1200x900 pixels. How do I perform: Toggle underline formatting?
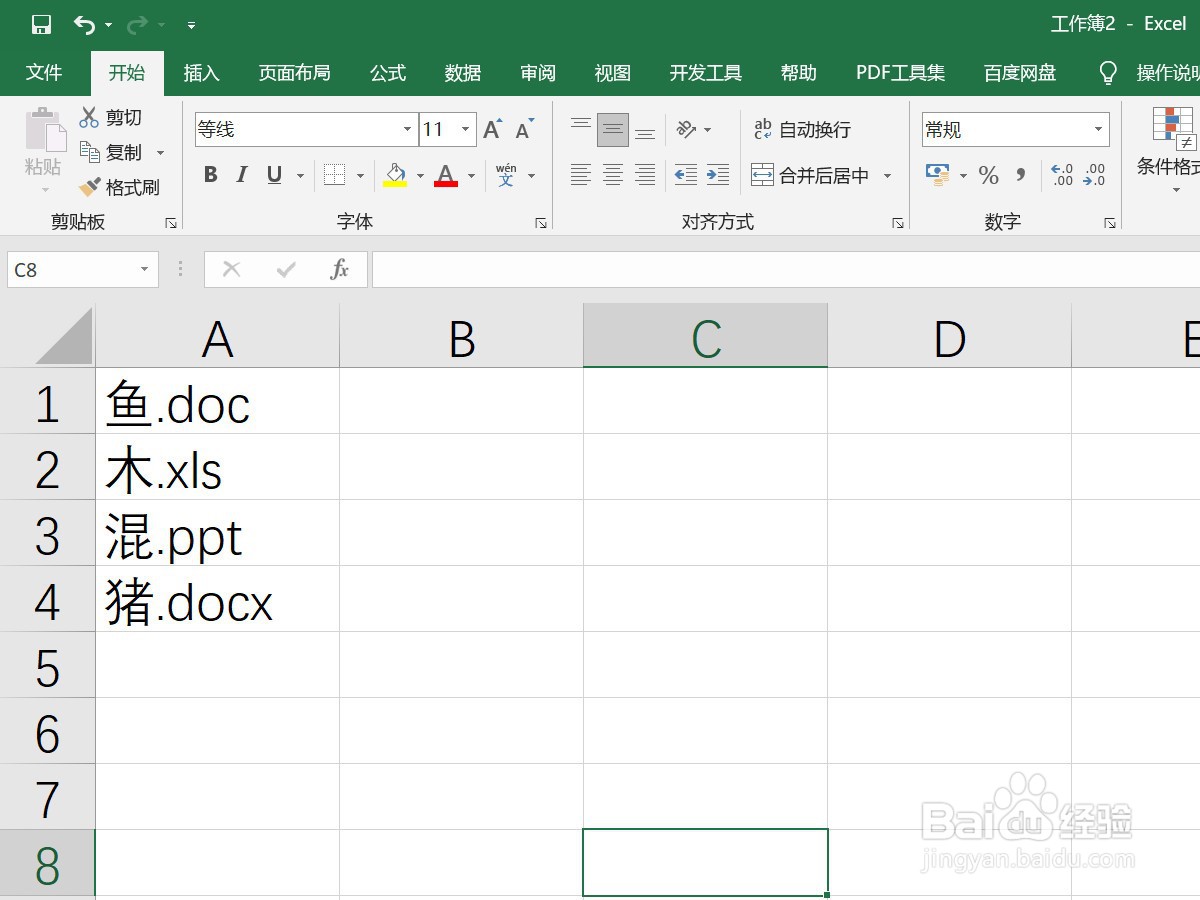point(274,176)
